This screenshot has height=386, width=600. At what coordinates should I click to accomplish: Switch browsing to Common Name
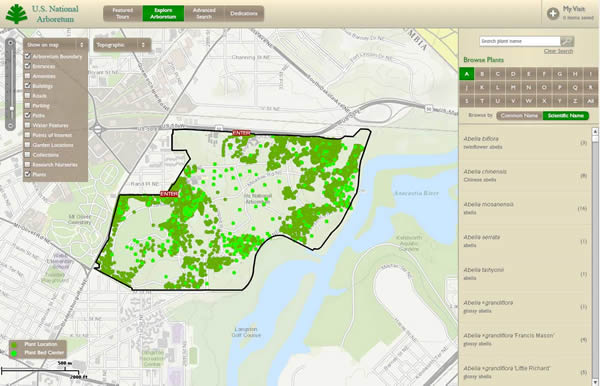tap(519, 116)
